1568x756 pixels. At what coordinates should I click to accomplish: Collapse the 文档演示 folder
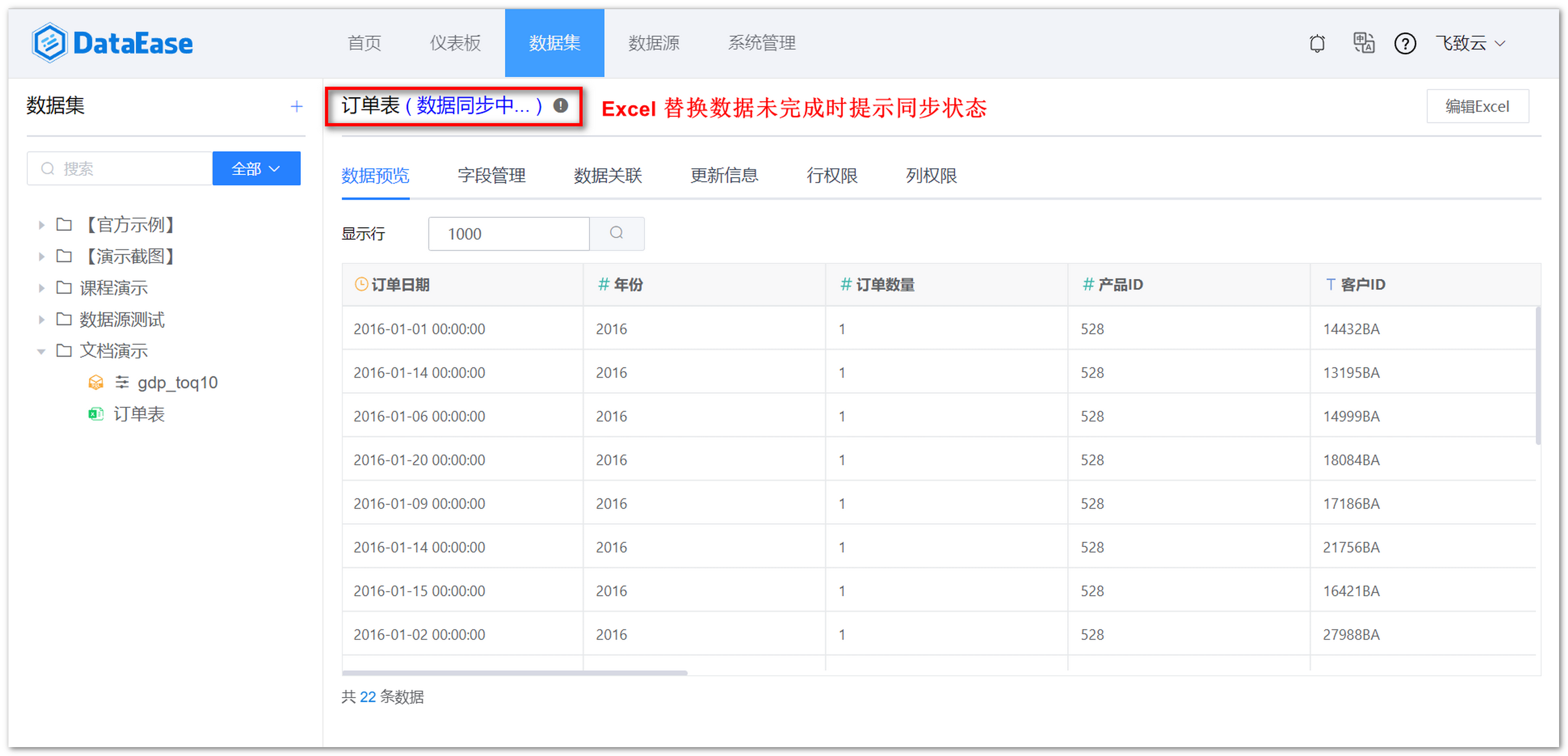42,351
